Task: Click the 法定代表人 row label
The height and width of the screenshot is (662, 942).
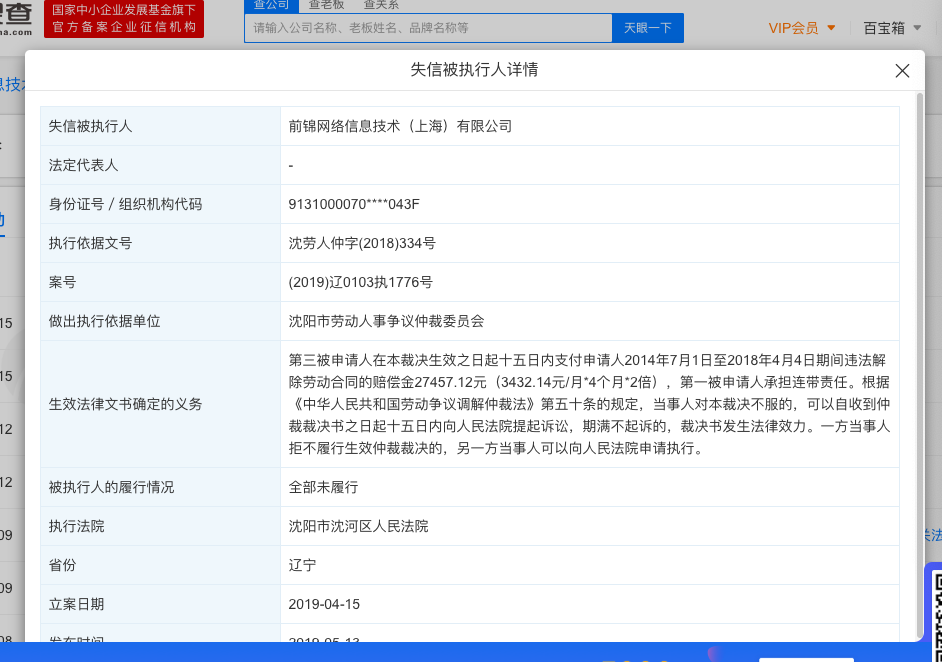Action: coord(83,165)
